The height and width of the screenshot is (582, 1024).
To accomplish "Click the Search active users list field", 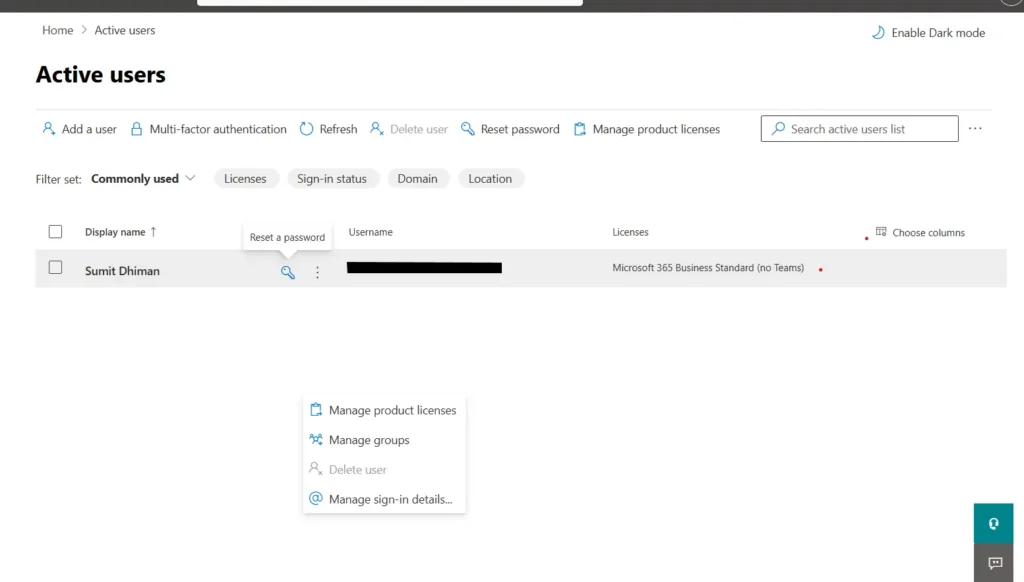I will pyautogui.click(x=858, y=128).
